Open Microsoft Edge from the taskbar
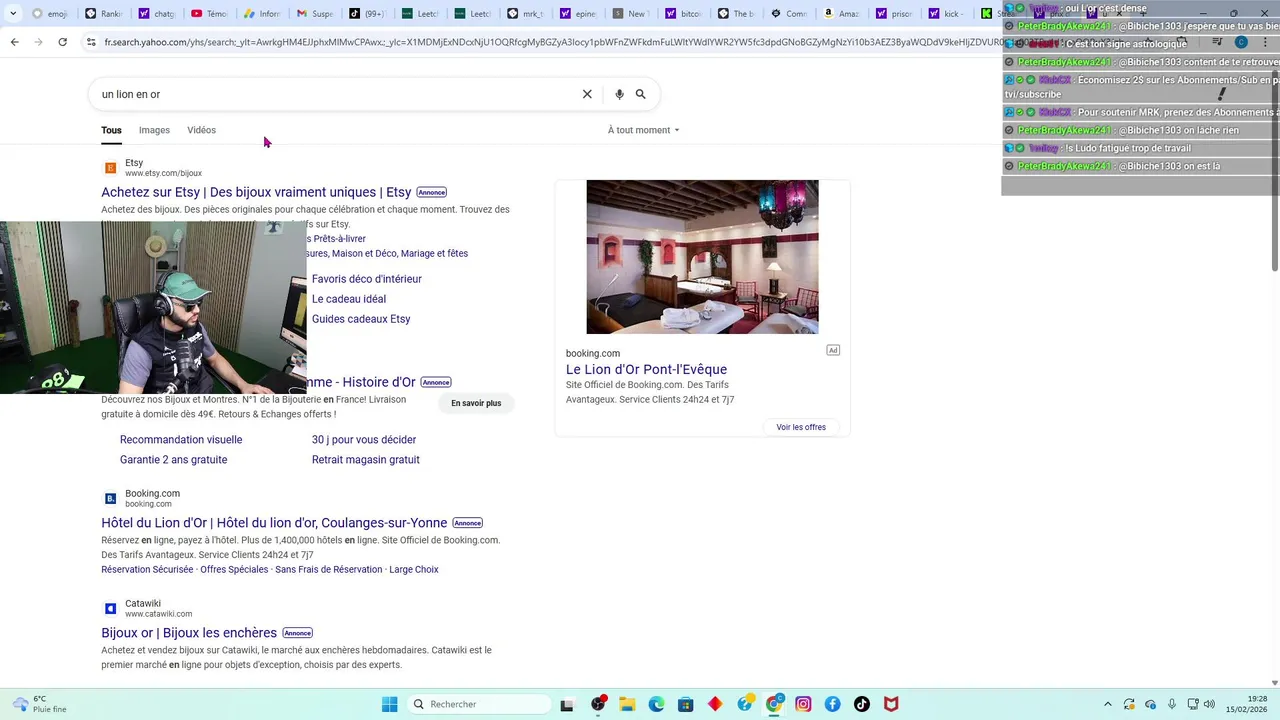The height and width of the screenshot is (720, 1280). click(656, 704)
